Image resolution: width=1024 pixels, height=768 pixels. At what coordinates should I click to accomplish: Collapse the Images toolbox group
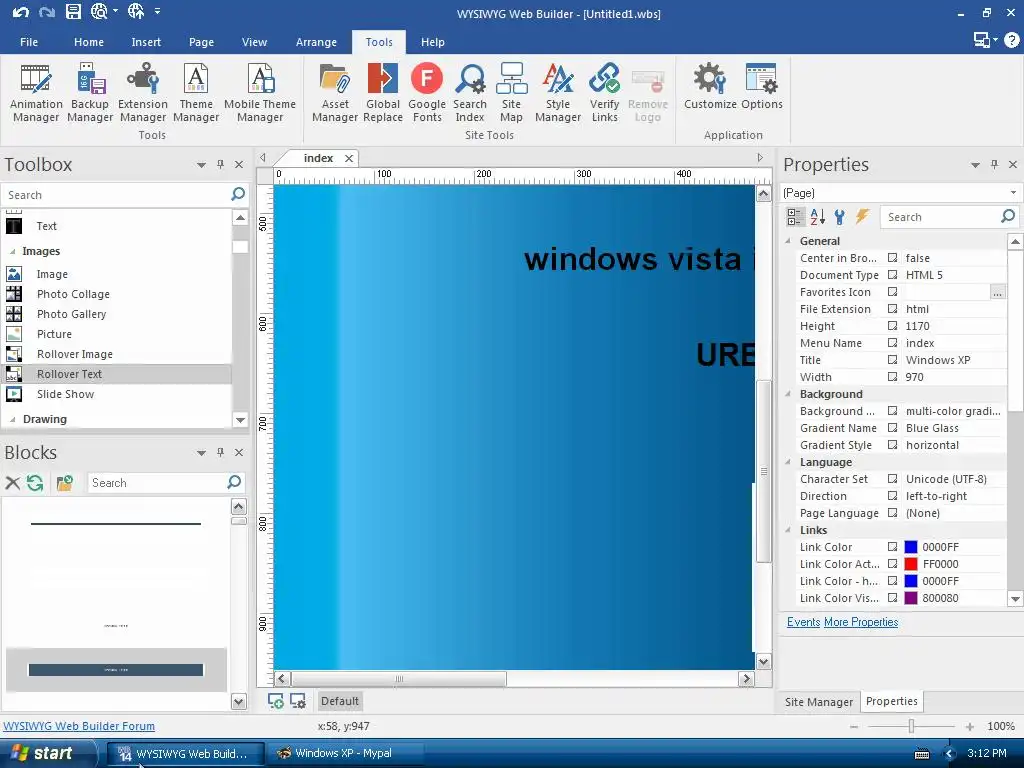tap(12, 251)
